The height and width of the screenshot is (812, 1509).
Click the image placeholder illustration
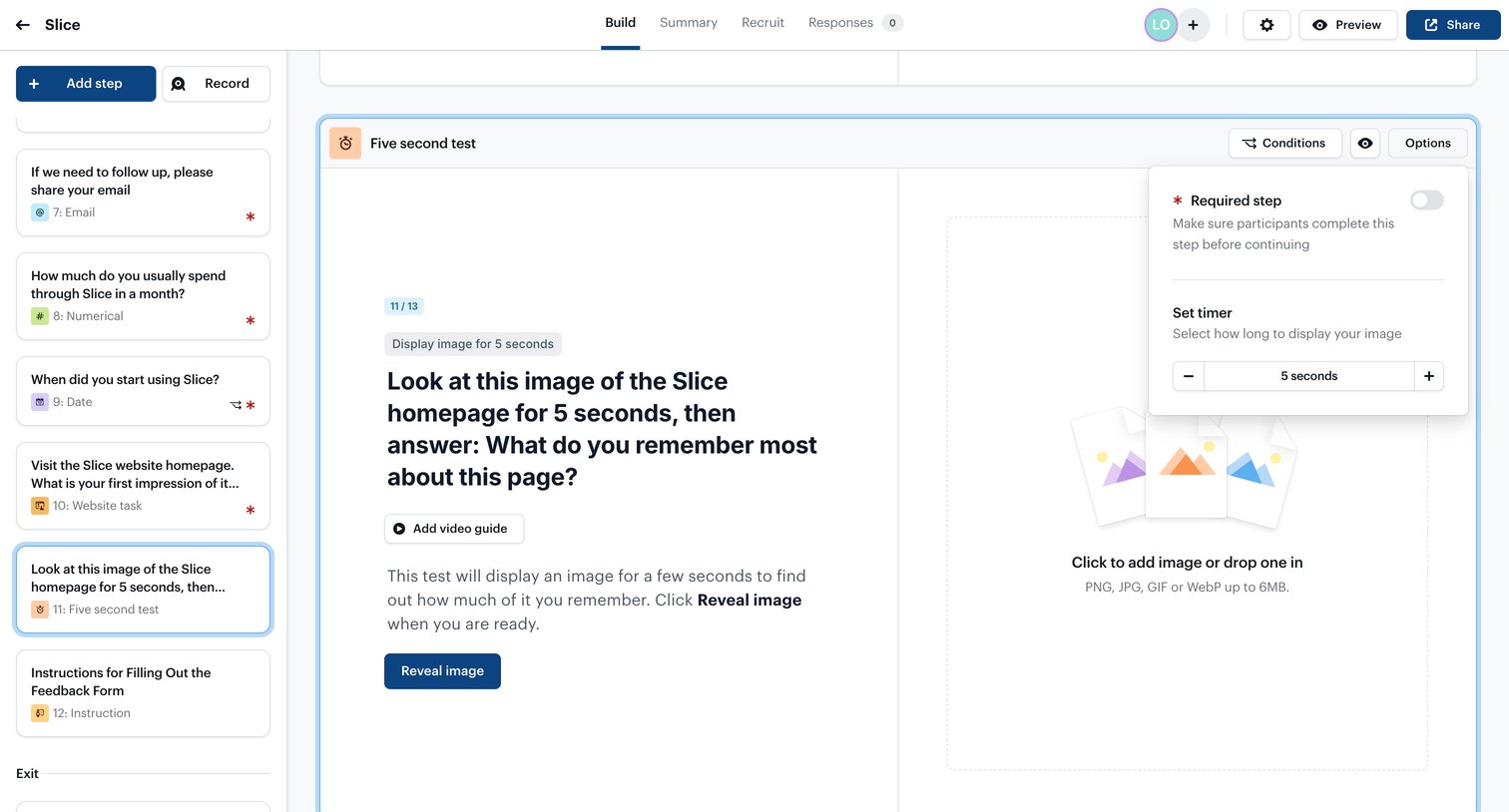point(1185,468)
